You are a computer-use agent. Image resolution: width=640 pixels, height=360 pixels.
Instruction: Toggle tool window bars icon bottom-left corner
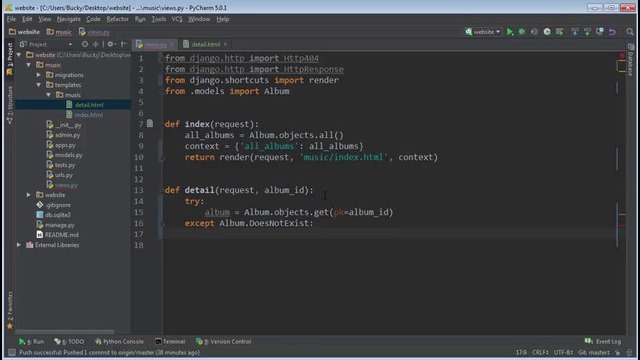pyautogui.click(x=11, y=352)
